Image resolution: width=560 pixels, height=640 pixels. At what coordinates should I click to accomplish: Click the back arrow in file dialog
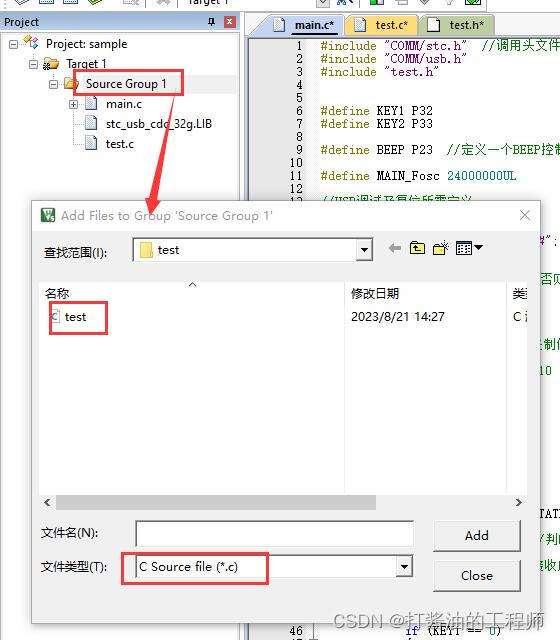tap(395, 248)
